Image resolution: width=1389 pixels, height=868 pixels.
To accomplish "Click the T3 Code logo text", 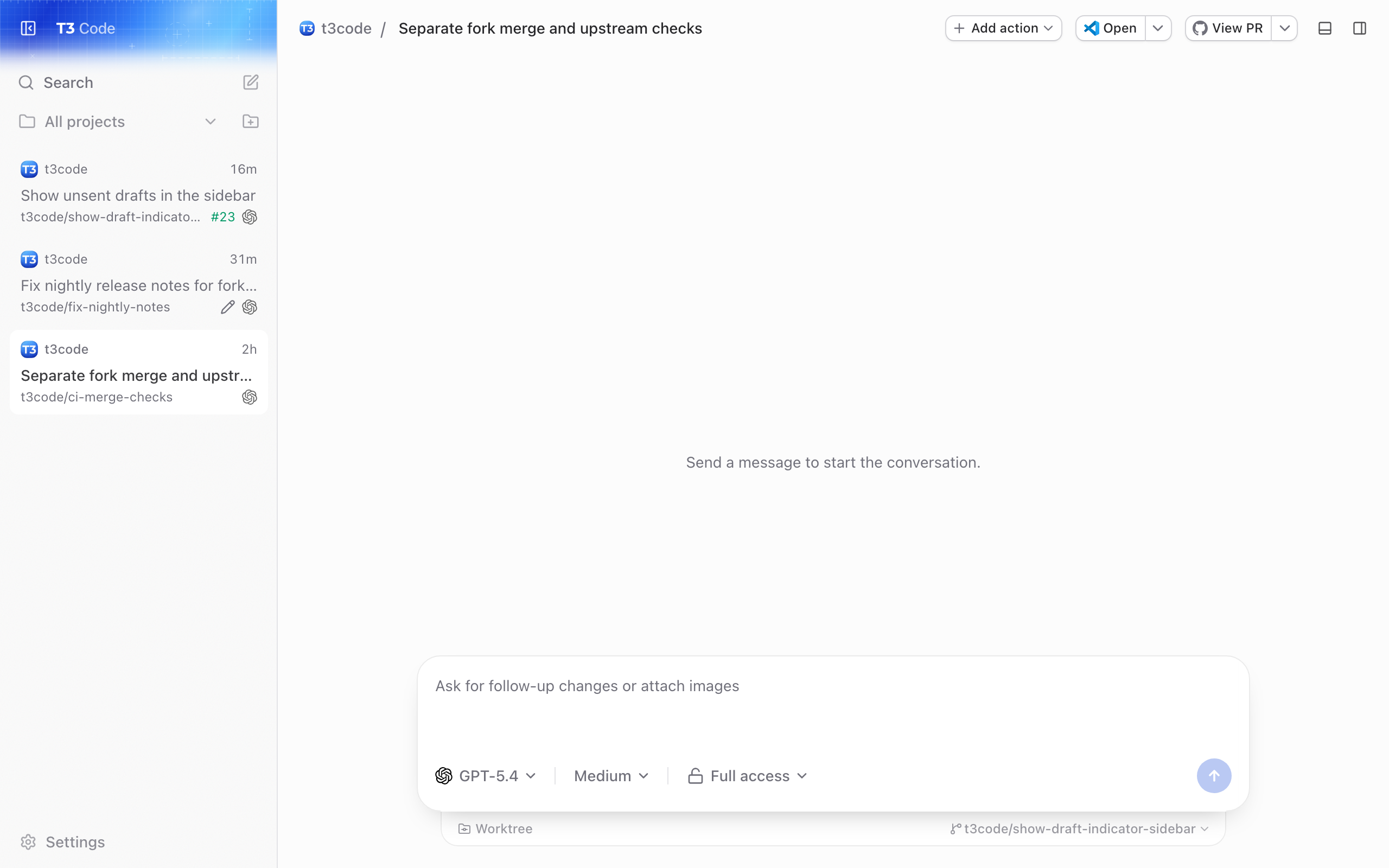I will [86, 28].
